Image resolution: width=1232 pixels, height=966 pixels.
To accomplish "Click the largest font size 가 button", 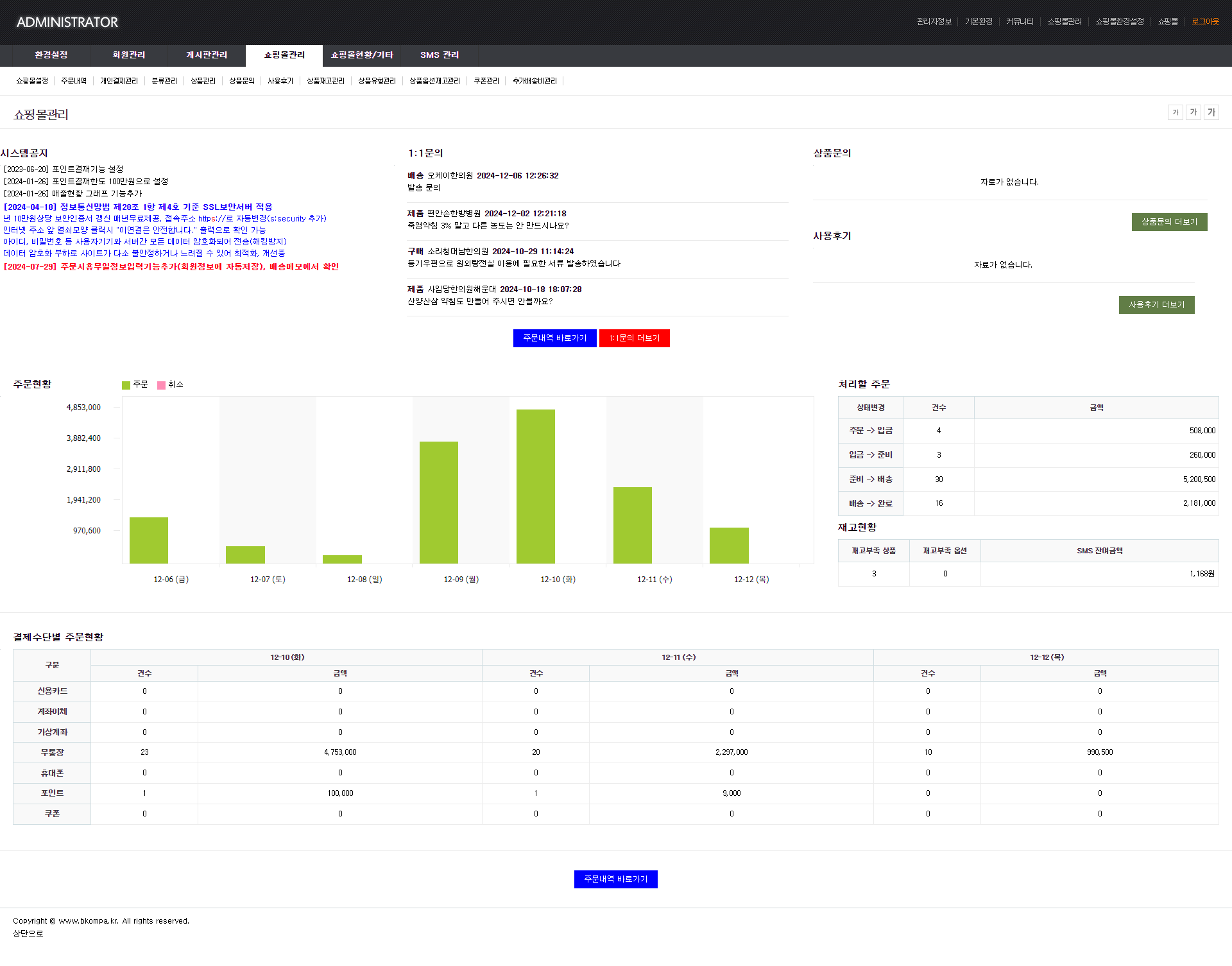I will pyautogui.click(x=1211, y=112).
